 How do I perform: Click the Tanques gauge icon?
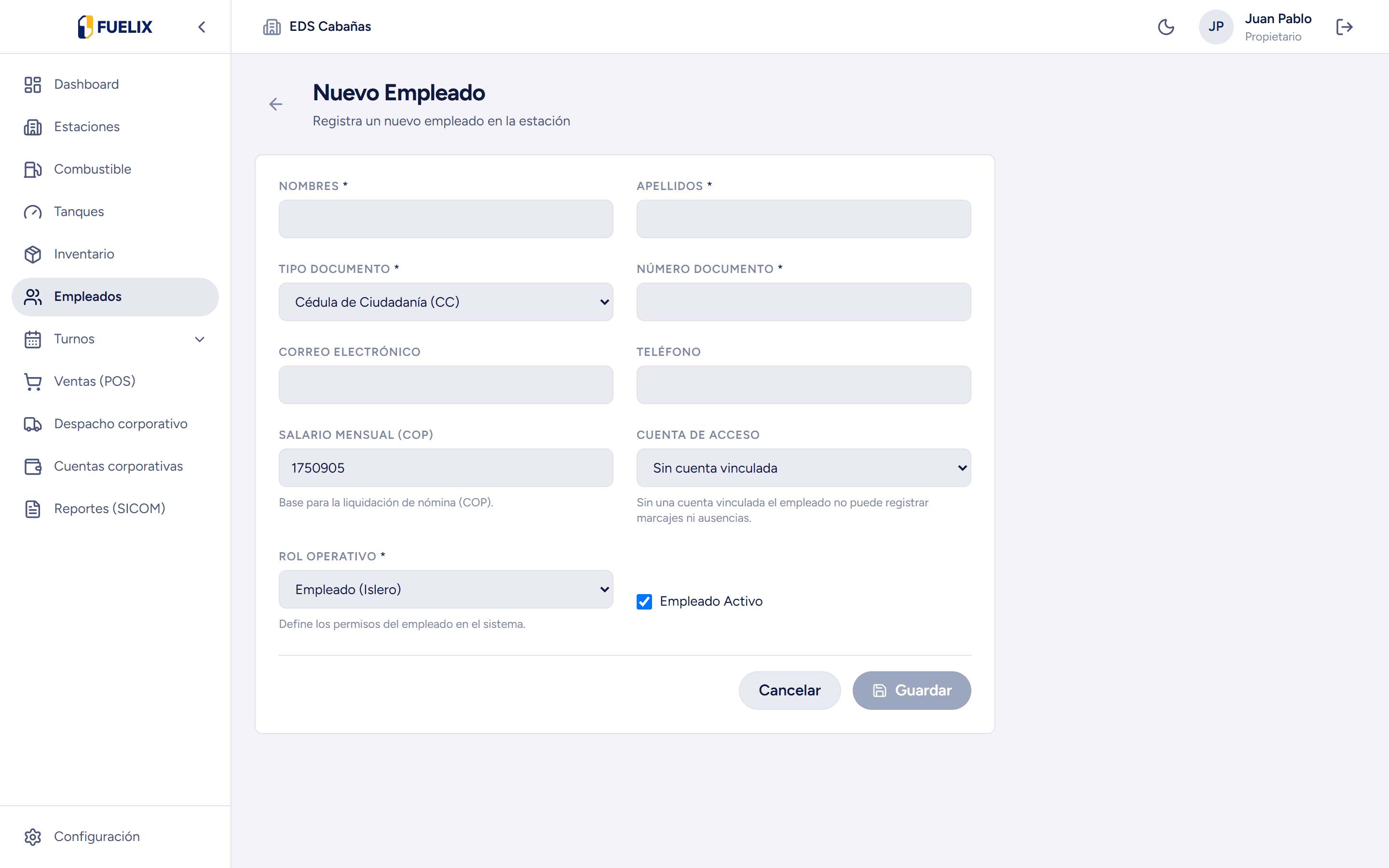coord(33,212)
